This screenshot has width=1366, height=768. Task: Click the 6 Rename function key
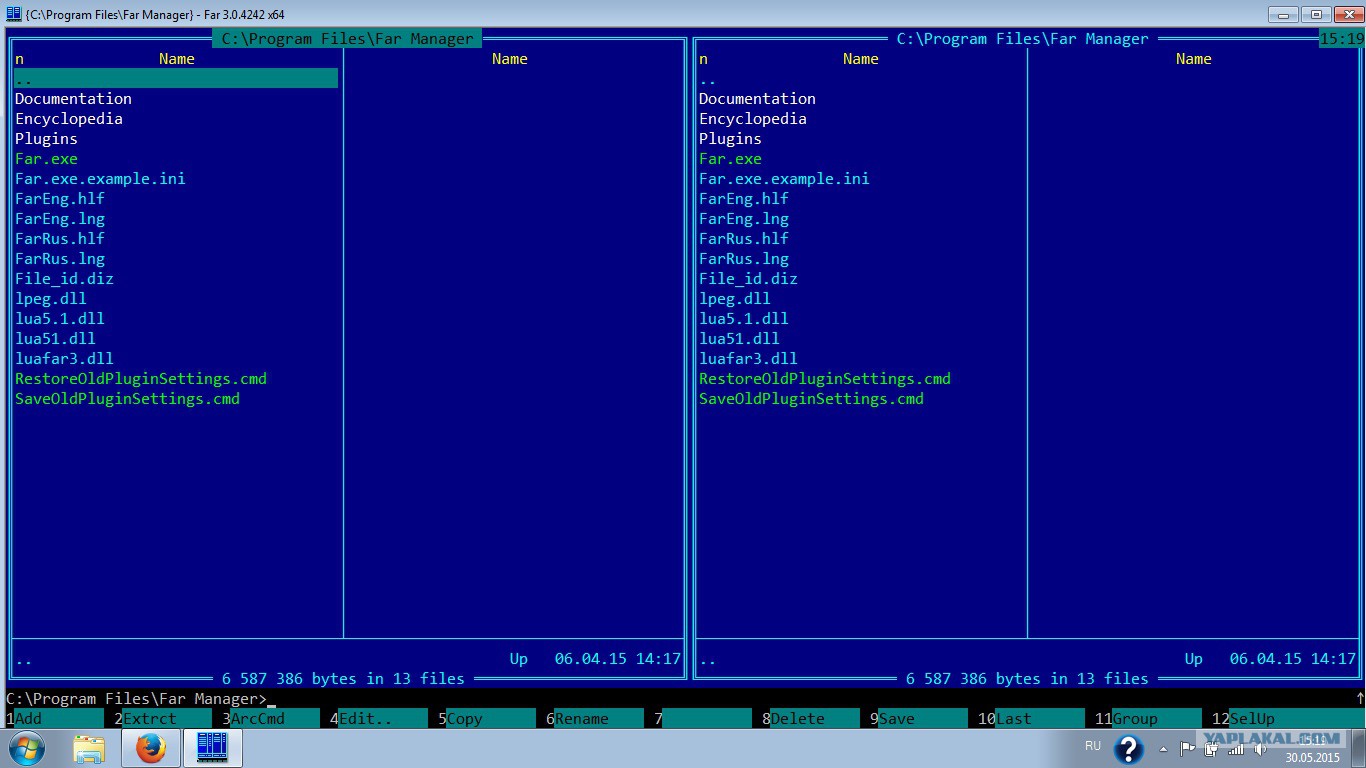[x=595, y=718]
